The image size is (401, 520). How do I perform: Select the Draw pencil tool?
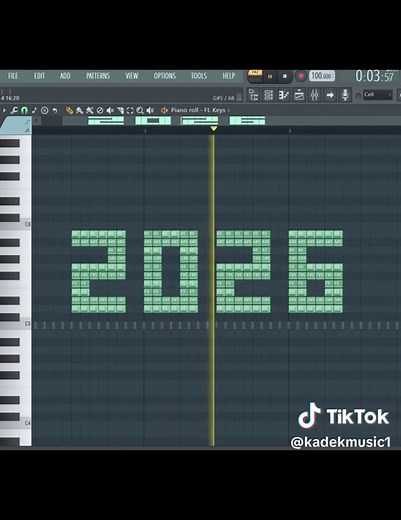[x=69, y=110]
